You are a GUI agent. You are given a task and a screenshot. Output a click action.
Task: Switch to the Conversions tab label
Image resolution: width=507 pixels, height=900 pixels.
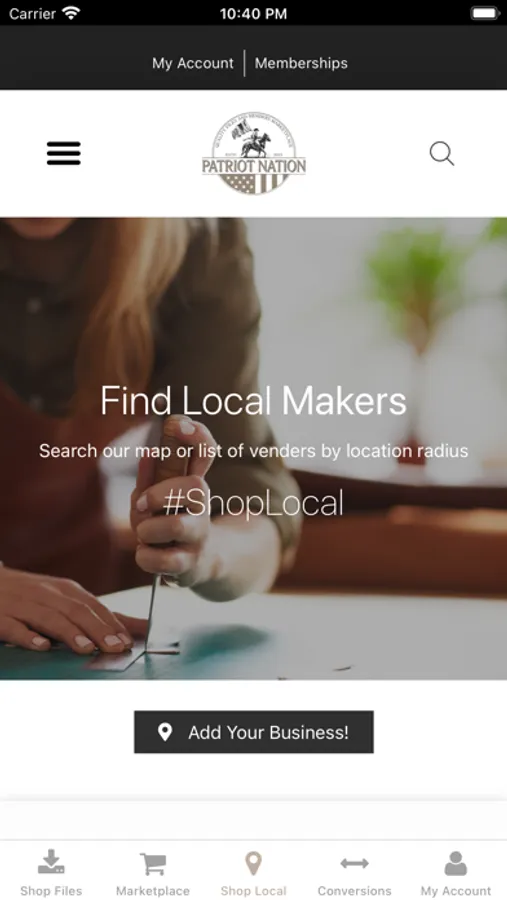click(354, 891)
